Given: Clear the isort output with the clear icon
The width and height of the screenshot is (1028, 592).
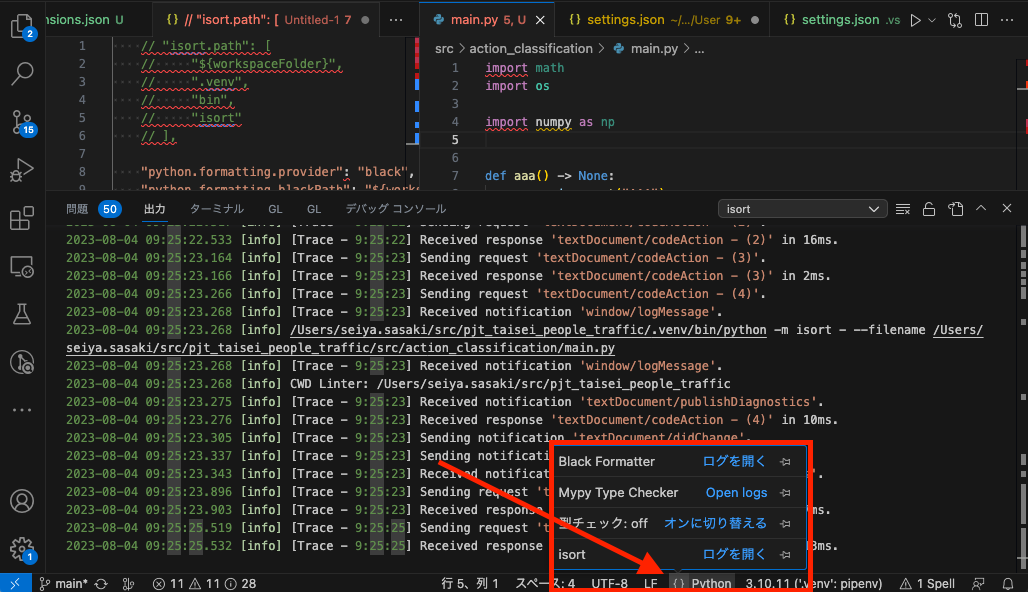Looking at the screenshot, I should pos(903,209).
